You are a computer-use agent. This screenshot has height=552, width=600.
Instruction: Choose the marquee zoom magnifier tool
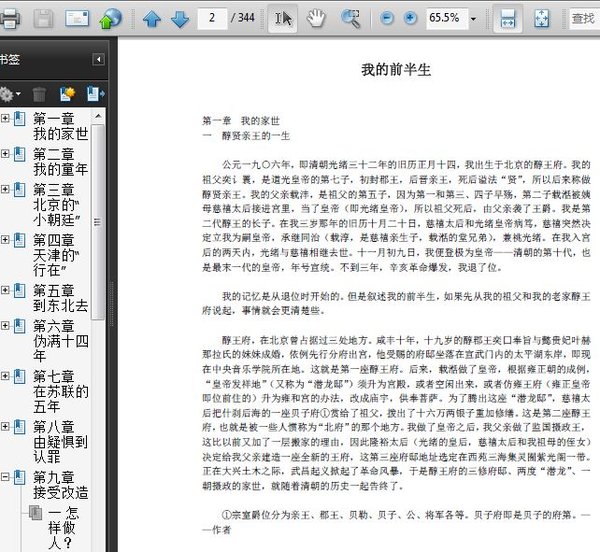pyautogui.click(x=351, y=18)
